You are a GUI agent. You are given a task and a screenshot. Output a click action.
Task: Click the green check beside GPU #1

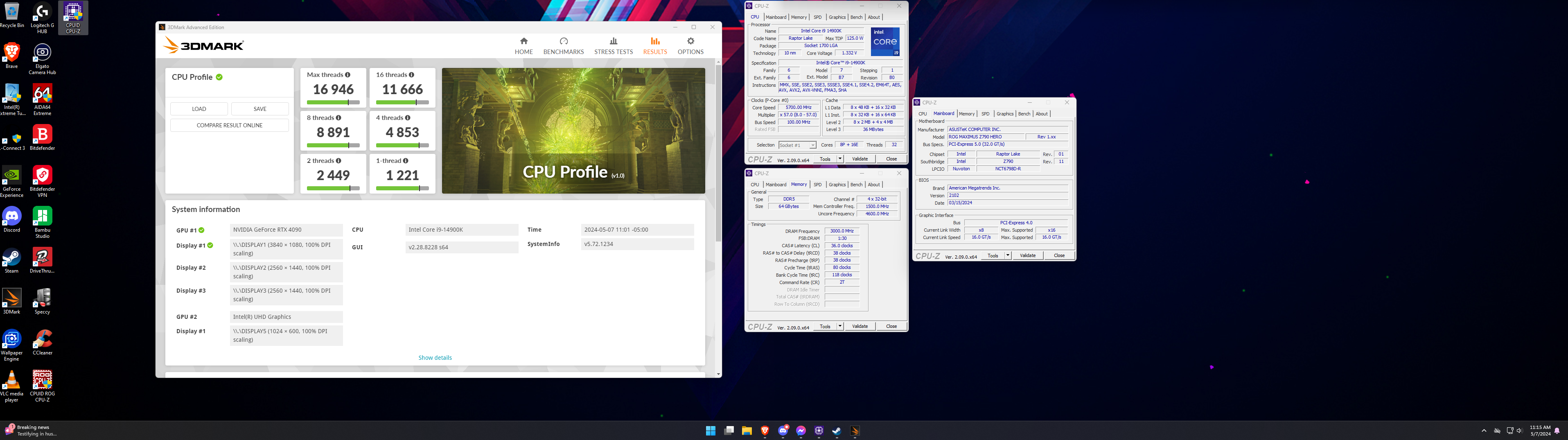pyautogui.click(x=201, y=231)
